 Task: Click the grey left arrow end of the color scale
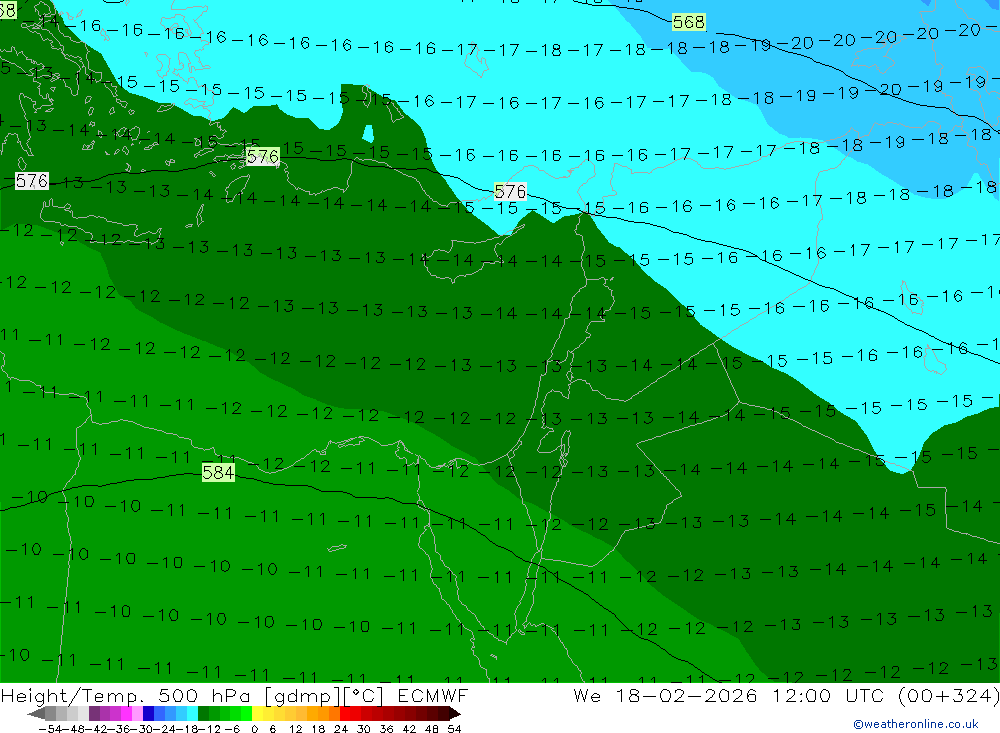[36, 714]
